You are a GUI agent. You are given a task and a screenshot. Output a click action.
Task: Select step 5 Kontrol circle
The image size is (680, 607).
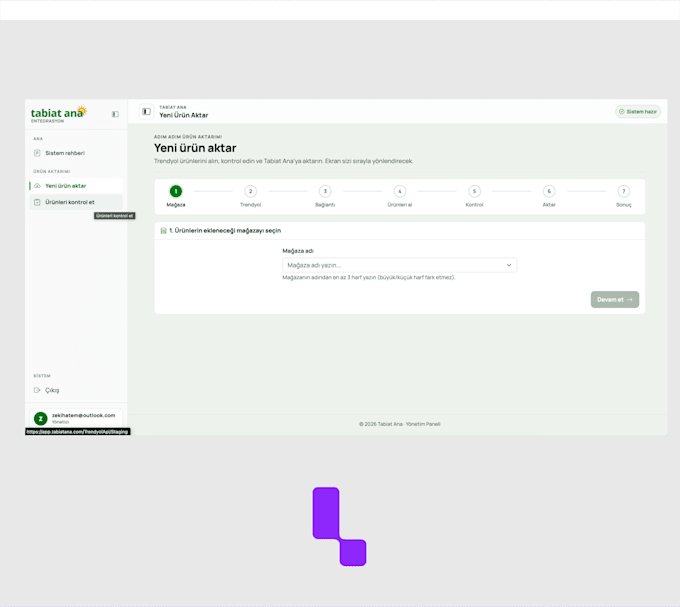click(x=474, y=191)
